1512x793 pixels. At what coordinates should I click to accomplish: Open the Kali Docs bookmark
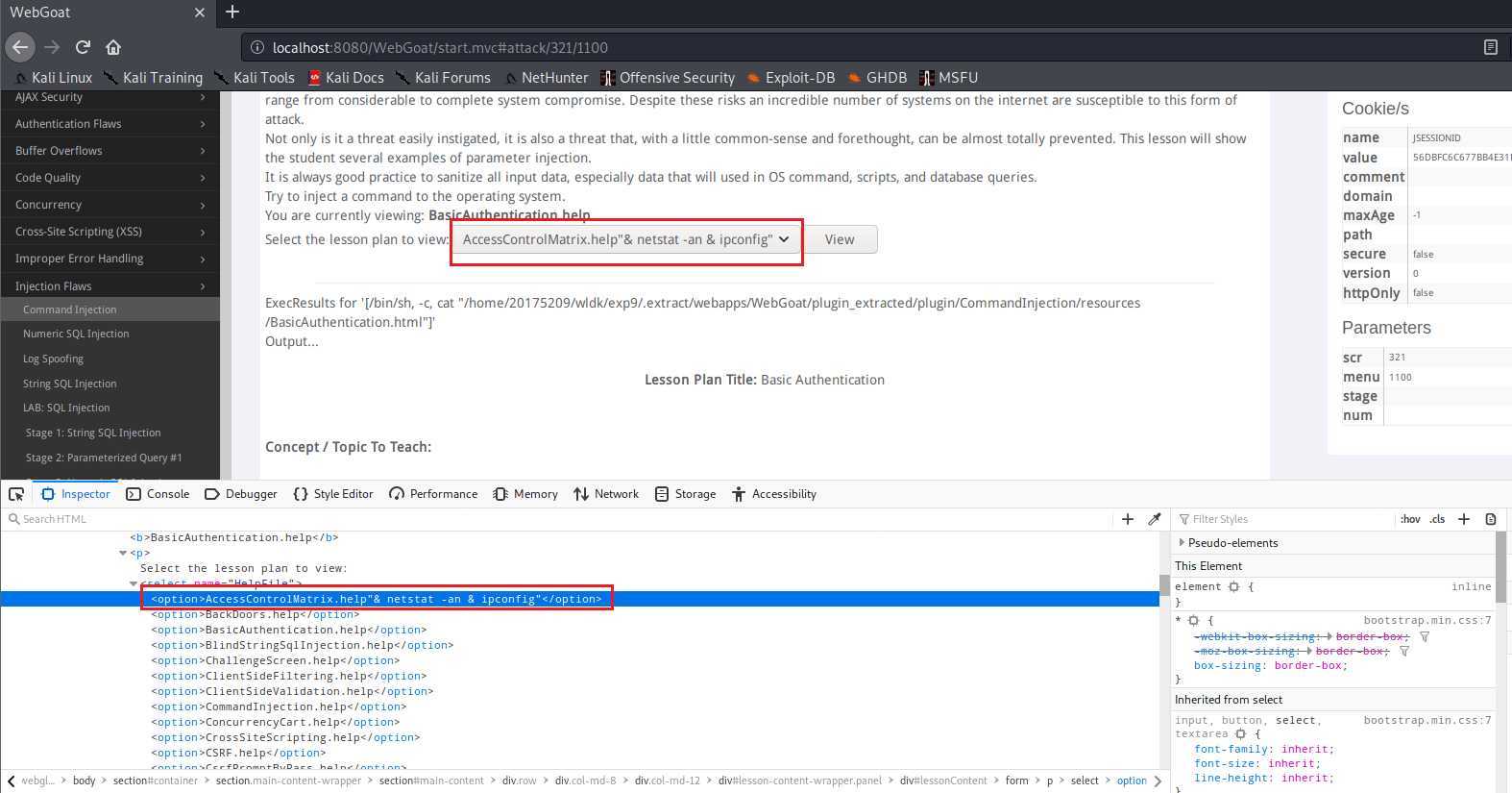coord(346,78)
